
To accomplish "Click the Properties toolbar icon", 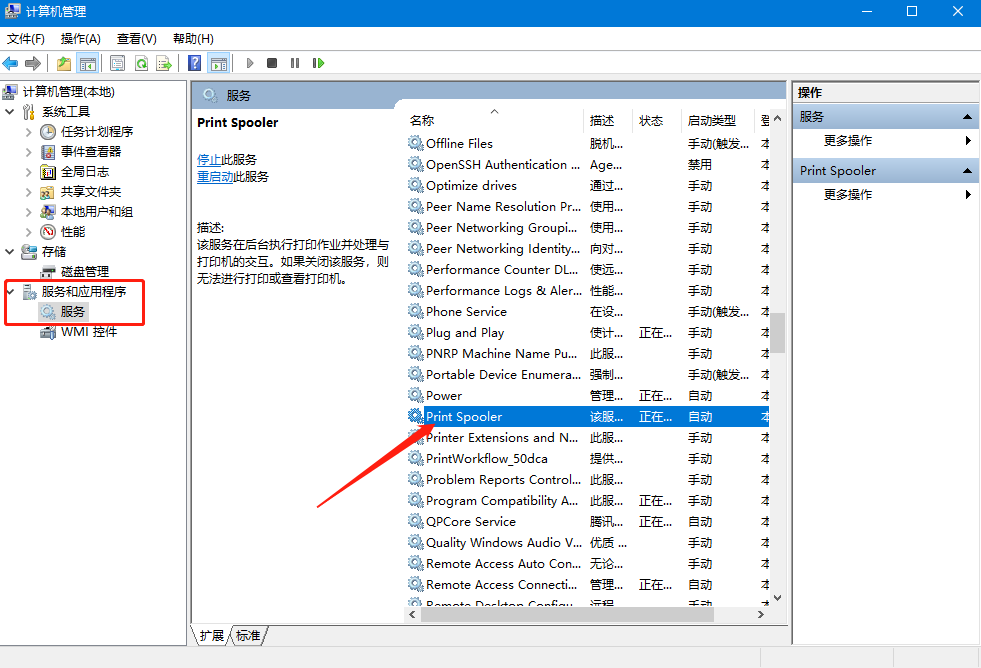I will [117, 63].
